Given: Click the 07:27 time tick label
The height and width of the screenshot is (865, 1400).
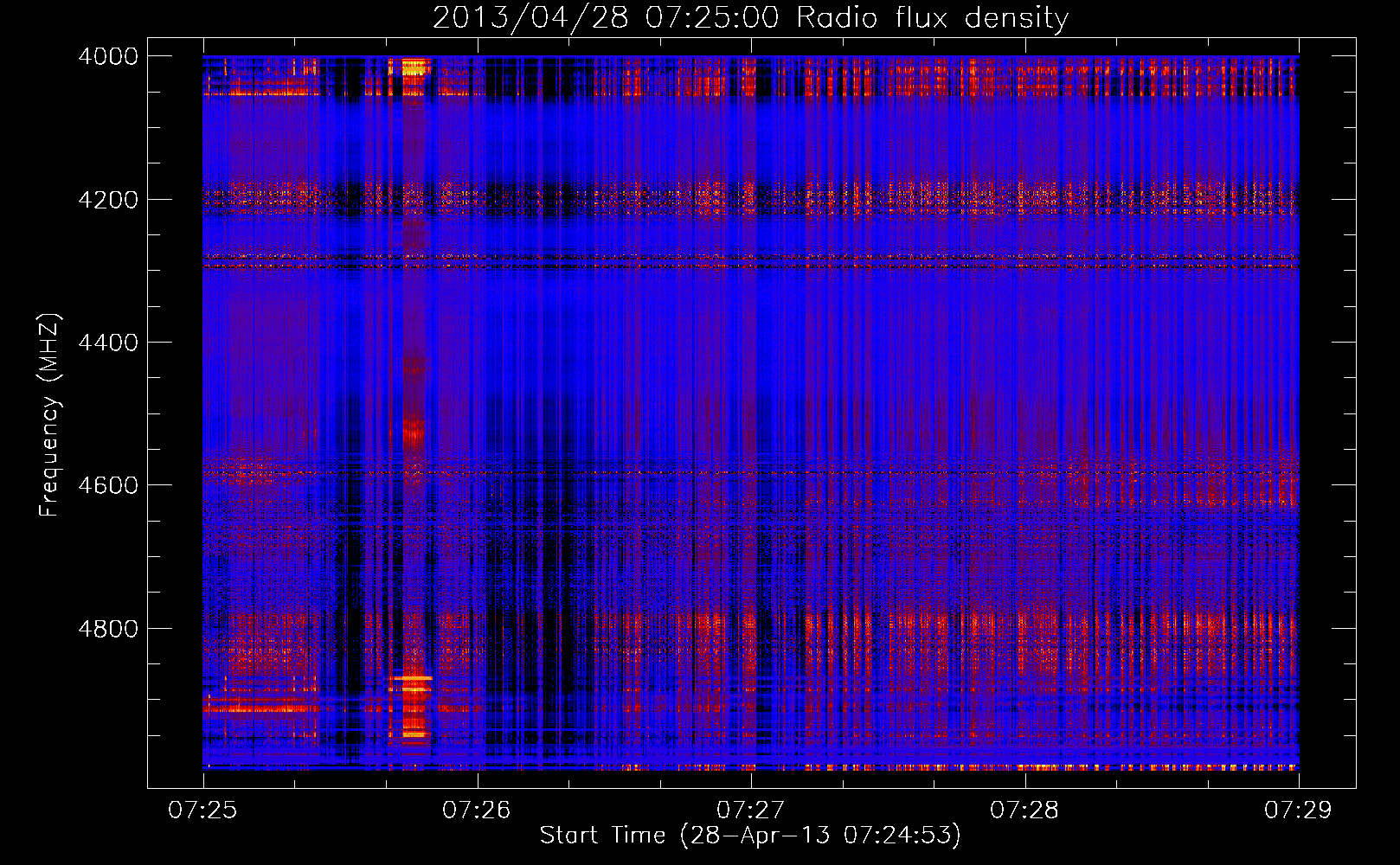Looking at the screenshot, I should (750, 811).
